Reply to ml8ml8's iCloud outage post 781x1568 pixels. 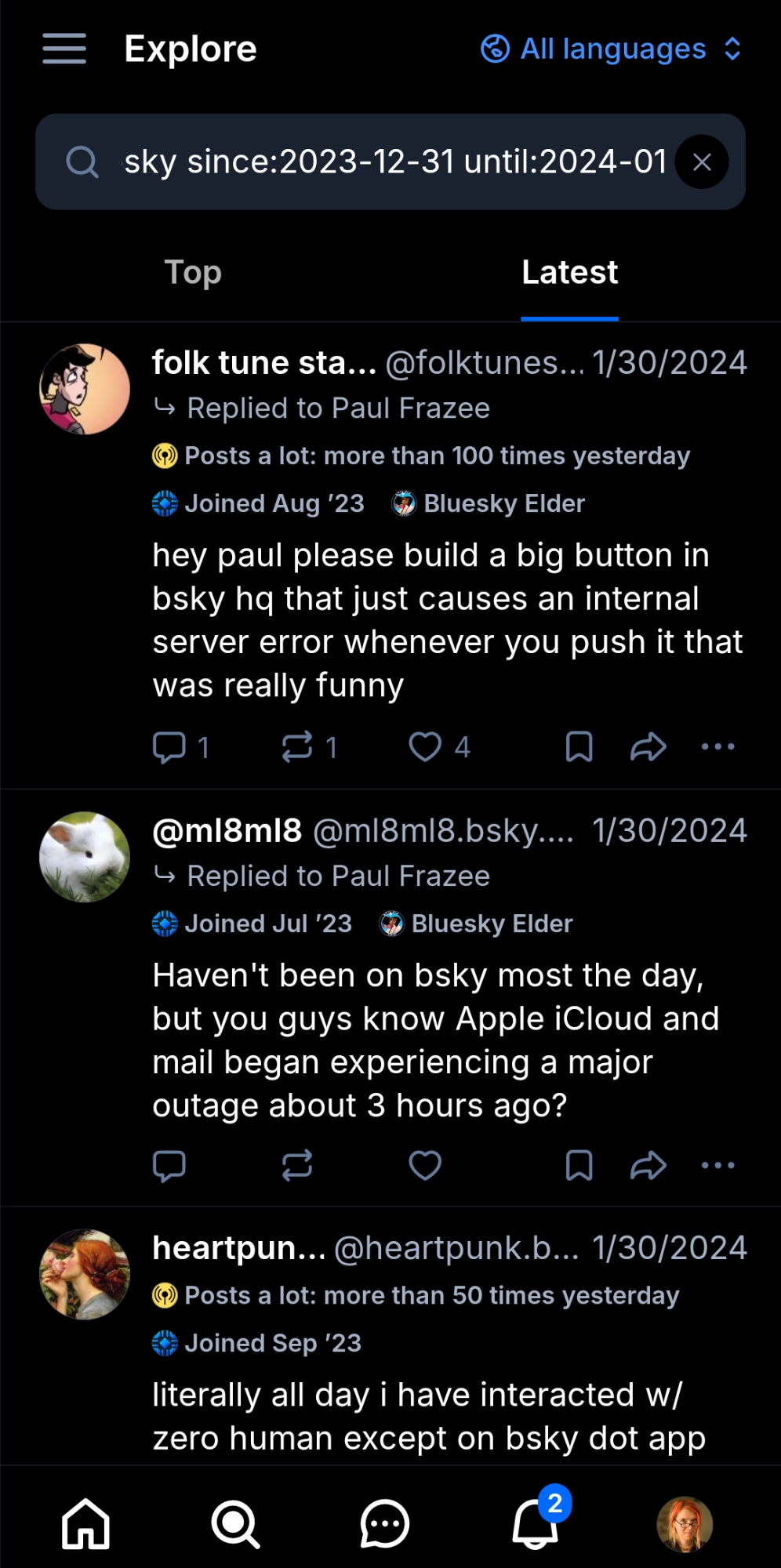(x=169, y=1166)
